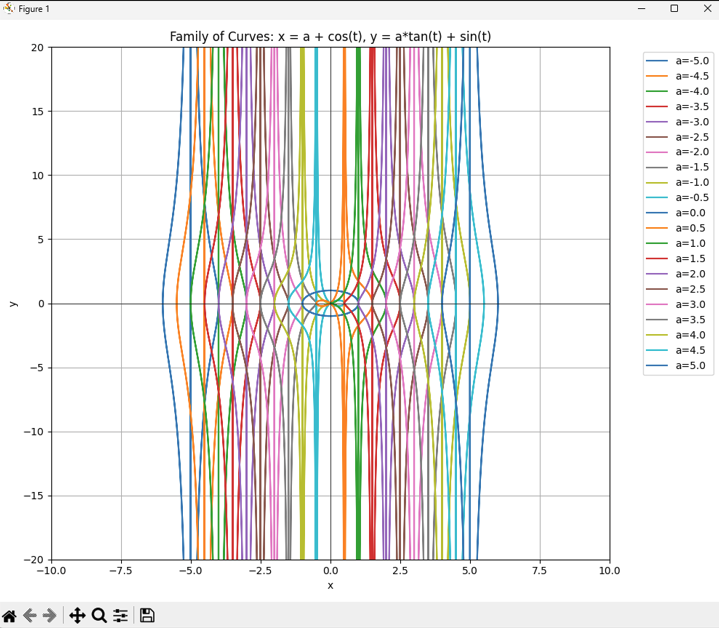The image size is (719, 628).
Task: Click the y axis label on left
Action: (x=13, y=303)
